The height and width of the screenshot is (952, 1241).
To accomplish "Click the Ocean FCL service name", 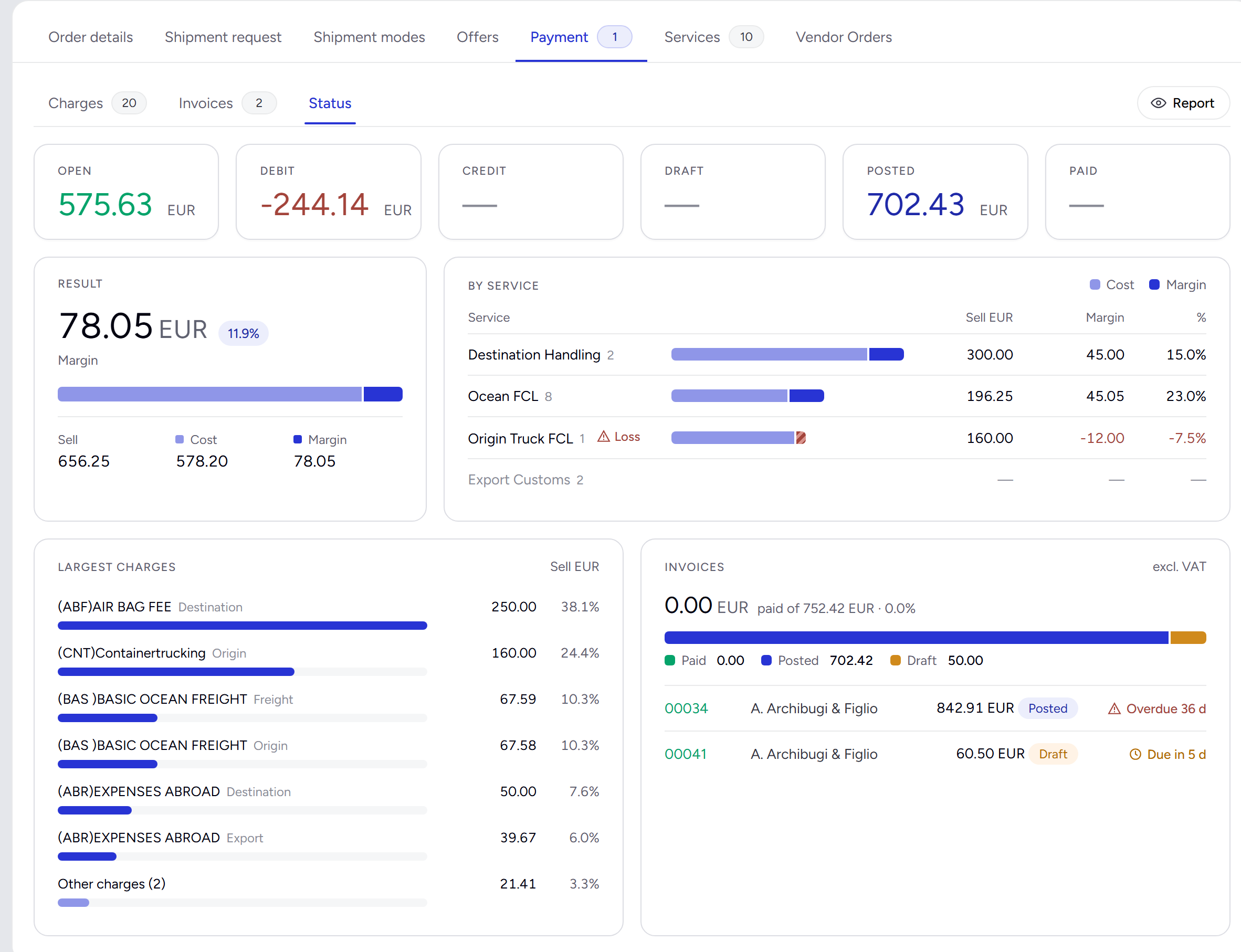I will point(502,396).
